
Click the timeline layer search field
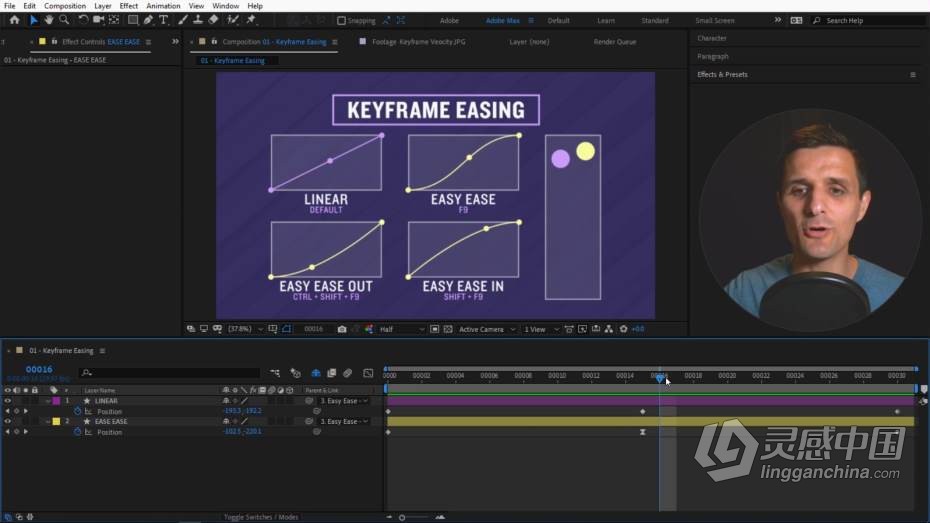coord(170,373)
